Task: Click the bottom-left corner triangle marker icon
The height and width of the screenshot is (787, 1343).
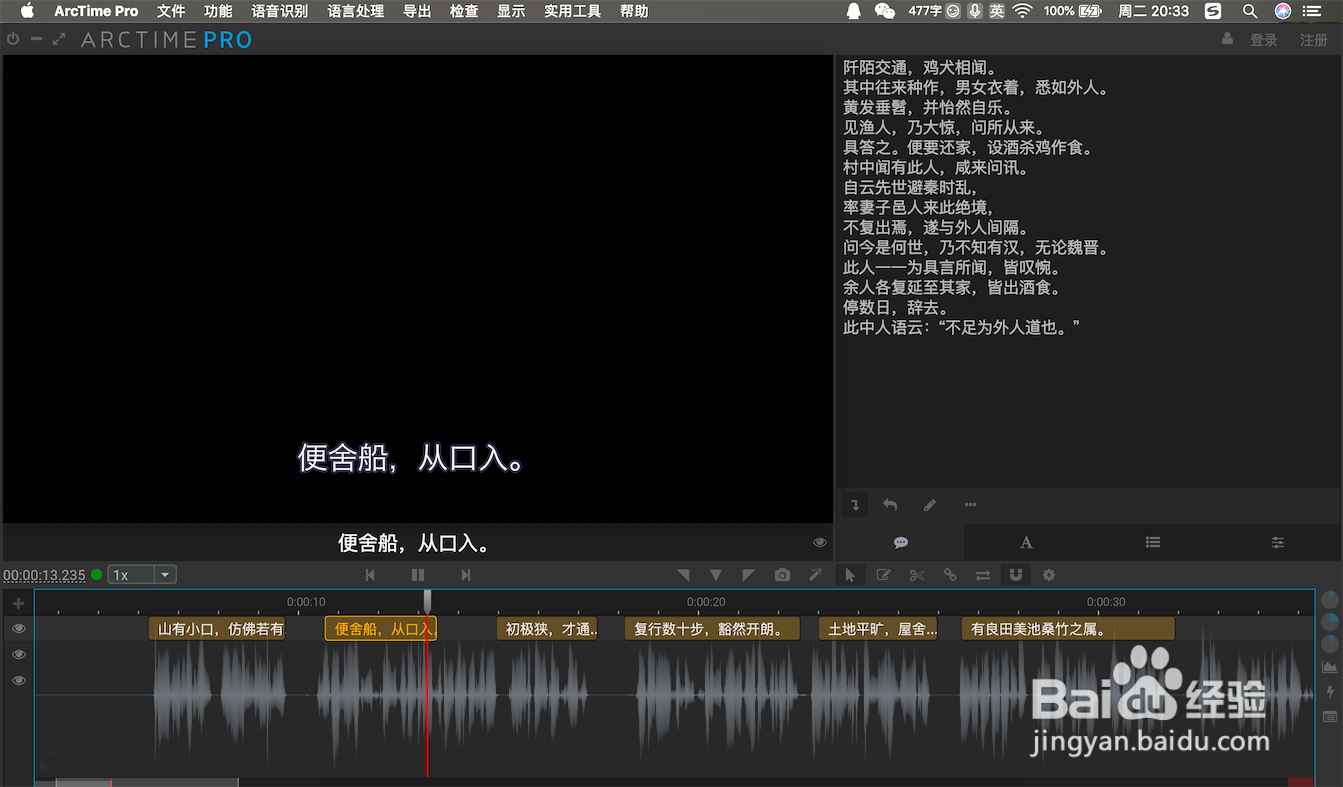Action: pos(748,575)
